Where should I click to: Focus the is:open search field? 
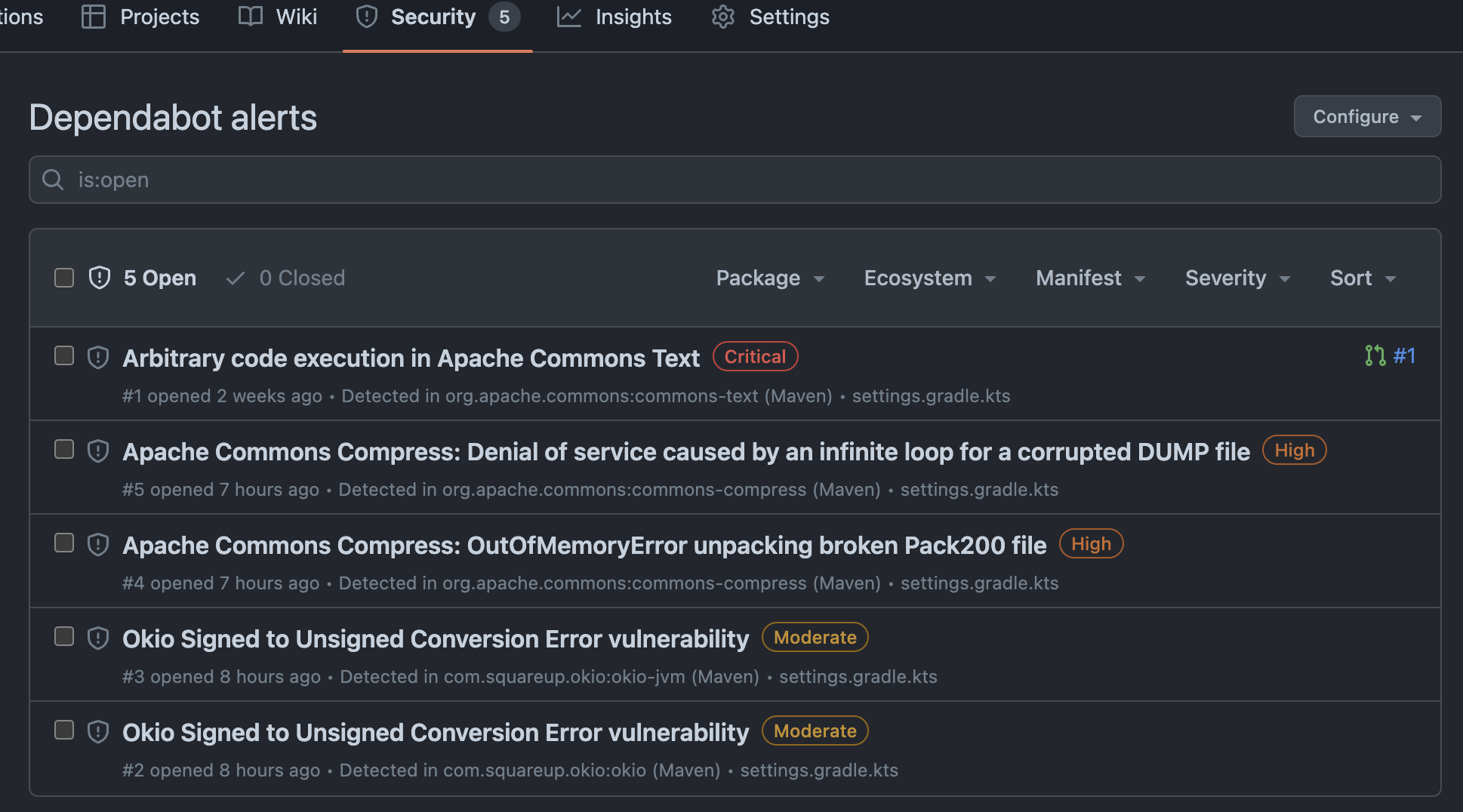point(735,180)
